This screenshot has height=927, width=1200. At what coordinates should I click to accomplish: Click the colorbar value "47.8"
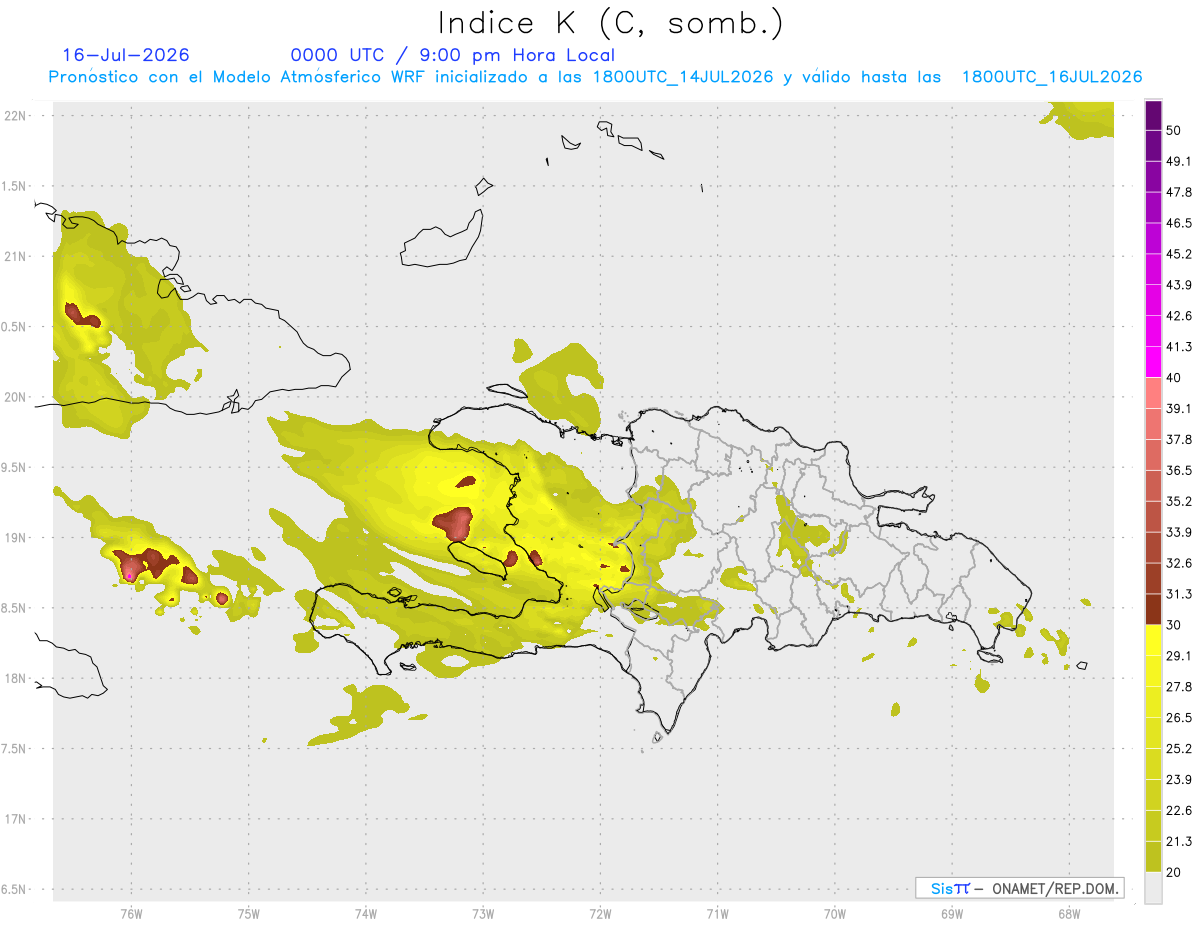pos(1178,192)
